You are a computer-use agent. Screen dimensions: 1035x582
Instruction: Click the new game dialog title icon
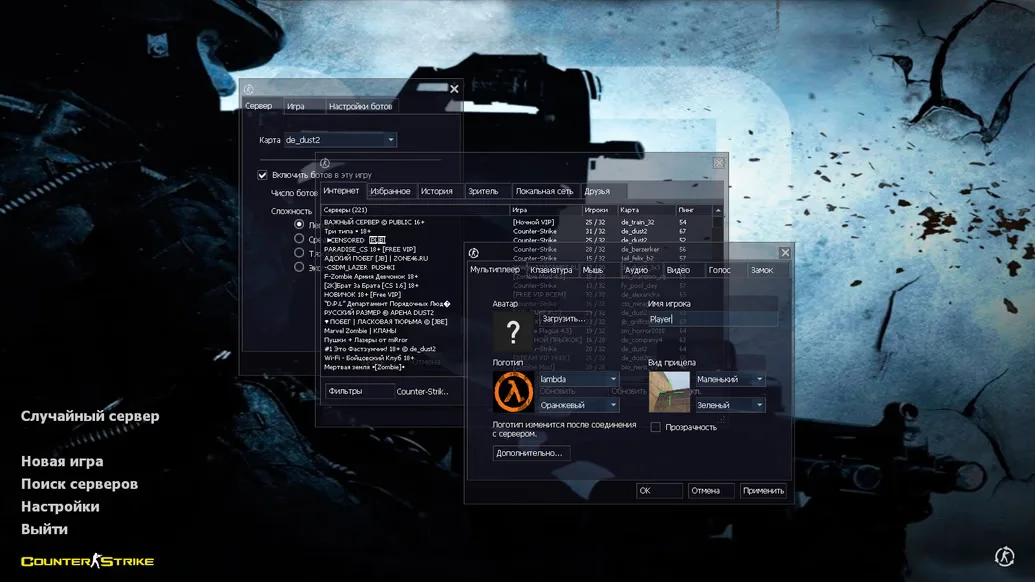pyautogui.click(x=249, y=89)
